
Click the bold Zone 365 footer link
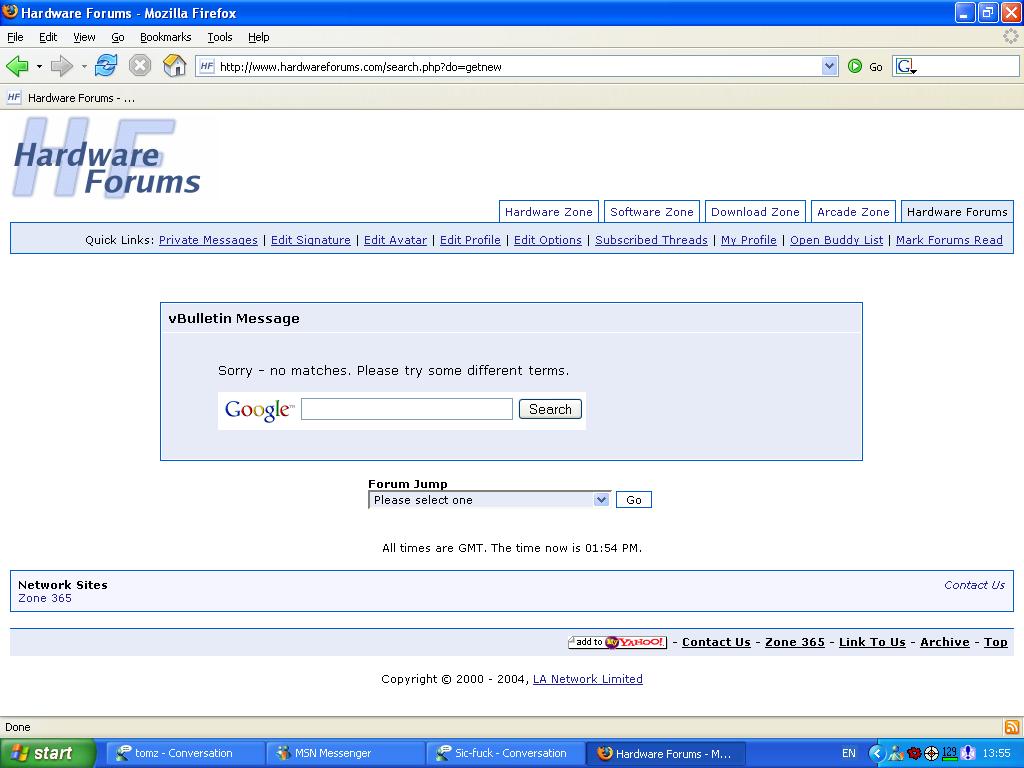(x=795, y=642)
